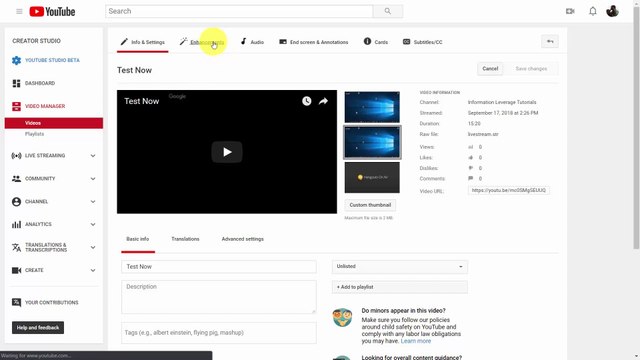Click the page vertical scrollbar
This screenshot has height=360, width=640.
pos(636,127)
